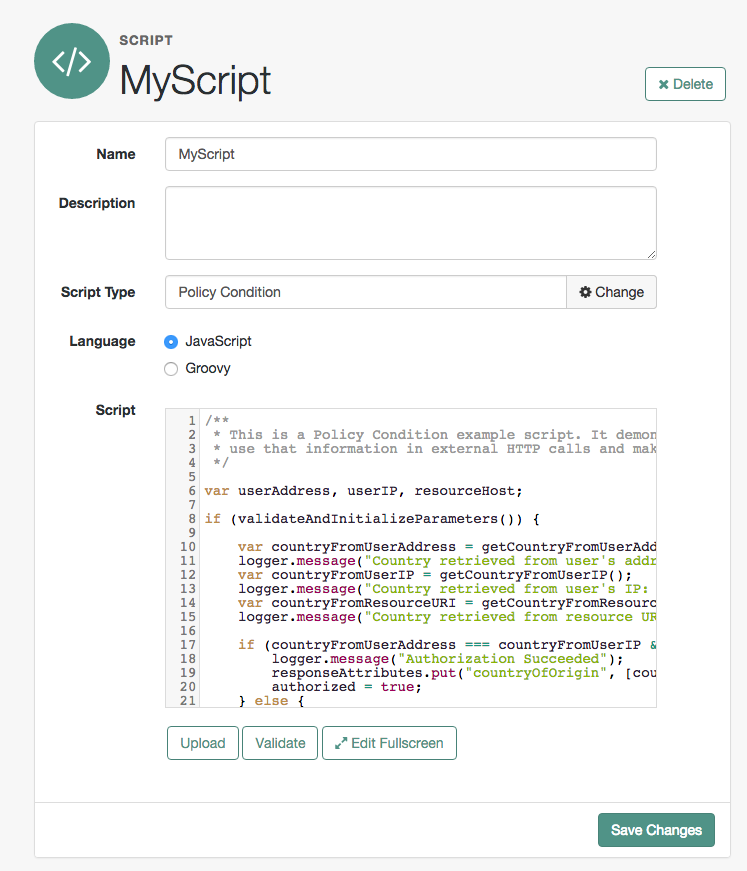The width and height of the screenshot is (747, 871).
Task: Click Upload button
Action: tap(203, 743)
